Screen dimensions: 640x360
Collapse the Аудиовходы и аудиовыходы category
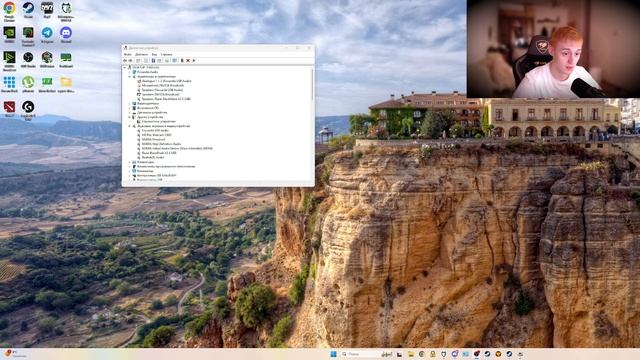[x=130, y=76]
